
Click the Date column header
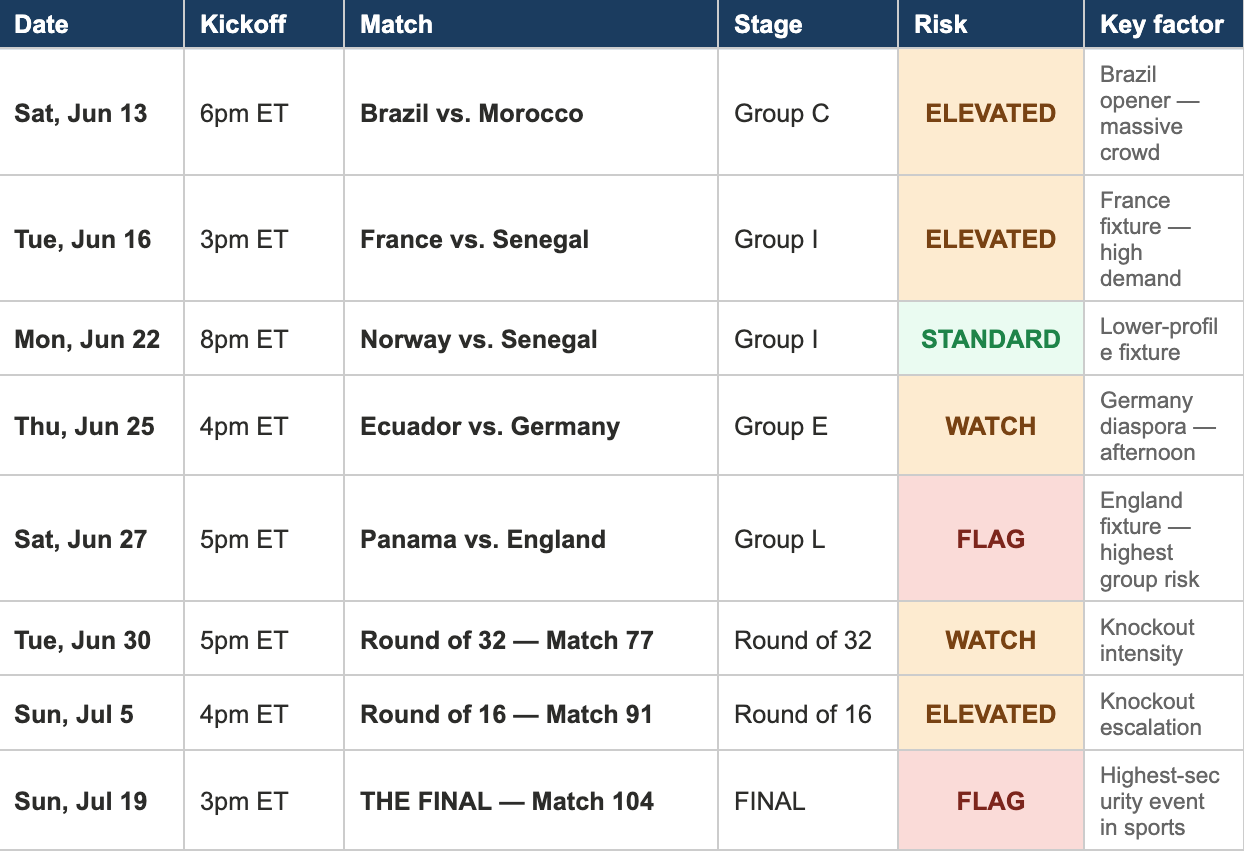coord(92,24)
